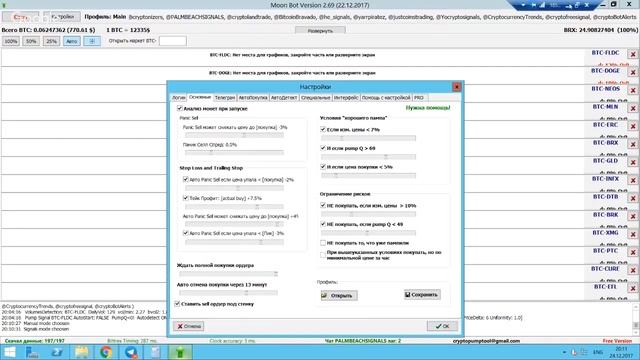Viewport: 640px width, 360px height.
Task: Open Google Chrome from the taskbar
Action: [106, 352]
